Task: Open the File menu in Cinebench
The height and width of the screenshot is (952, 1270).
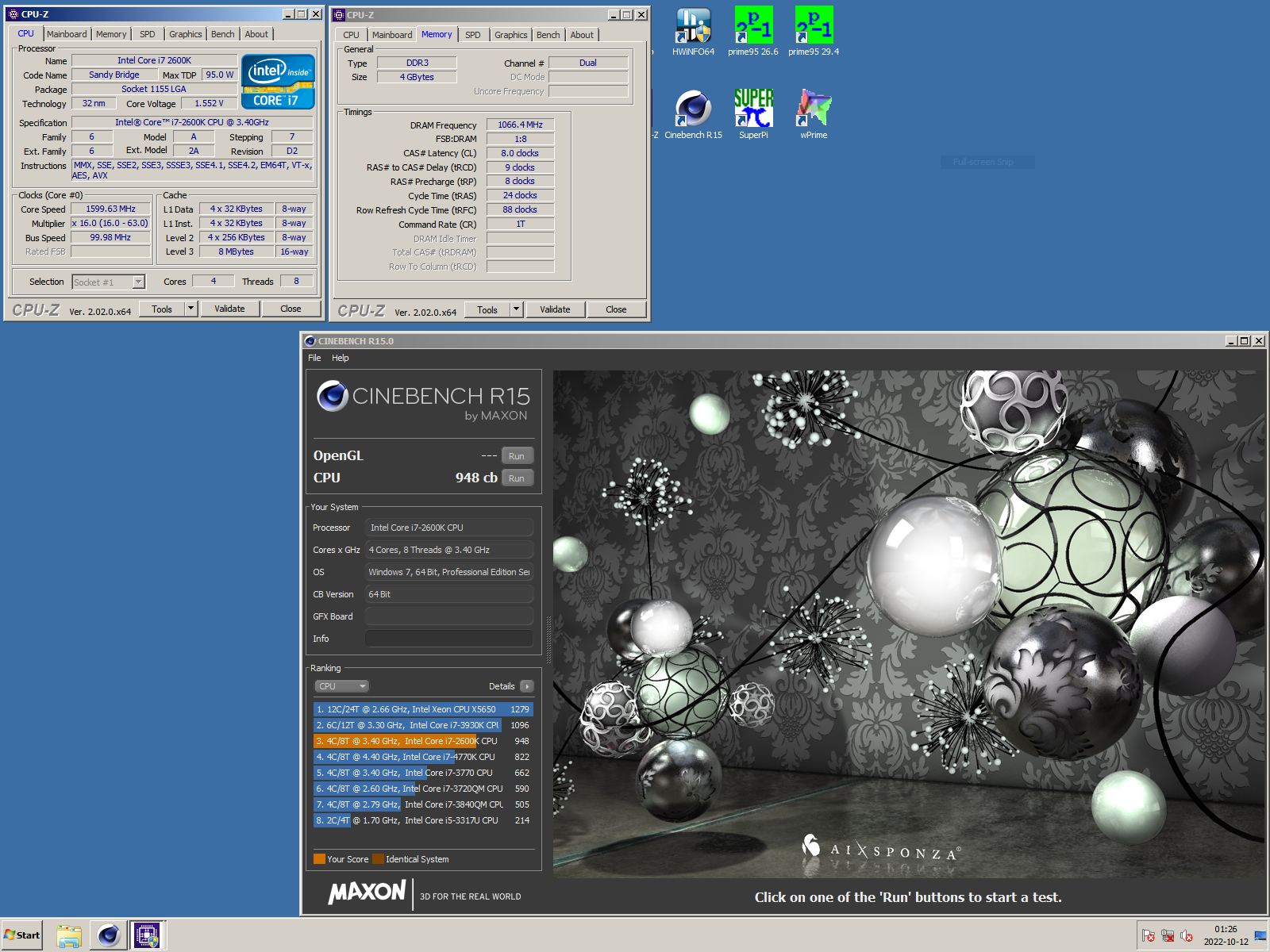Action: [314, 358]
